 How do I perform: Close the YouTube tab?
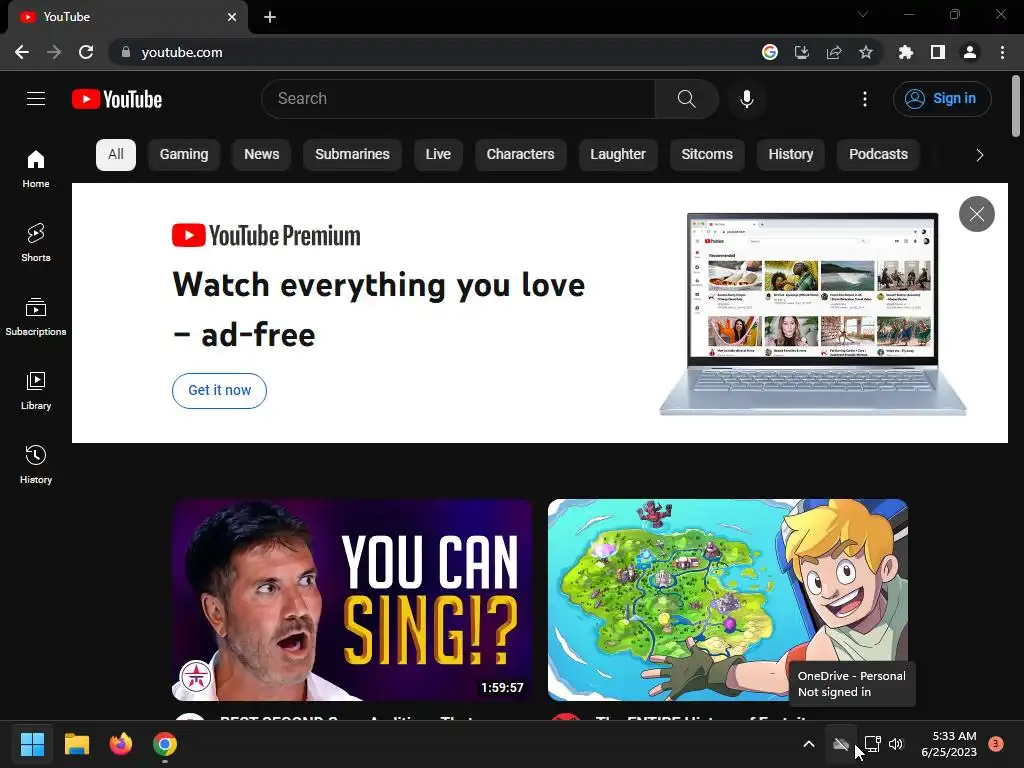point(232,17)
